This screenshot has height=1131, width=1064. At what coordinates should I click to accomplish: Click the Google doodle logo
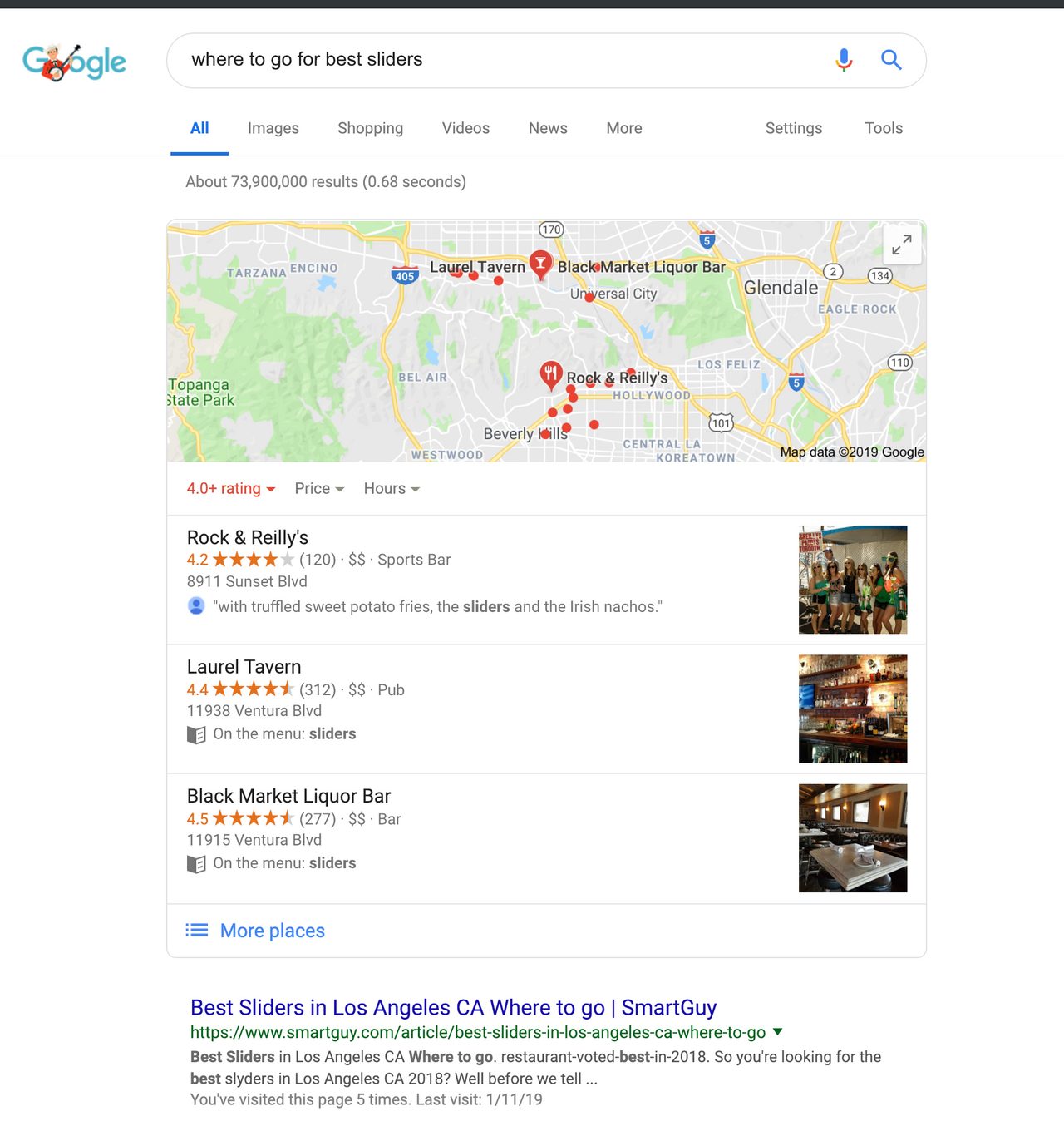[74, 62]
